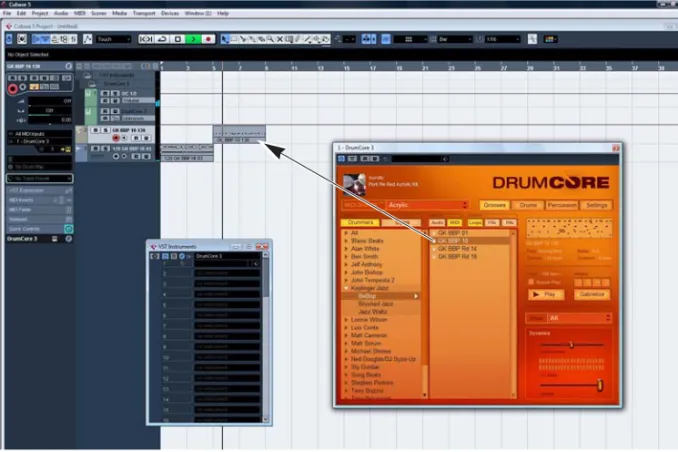Click DrumCore 3 slot in VST Instruments

(x=227, y=256)
